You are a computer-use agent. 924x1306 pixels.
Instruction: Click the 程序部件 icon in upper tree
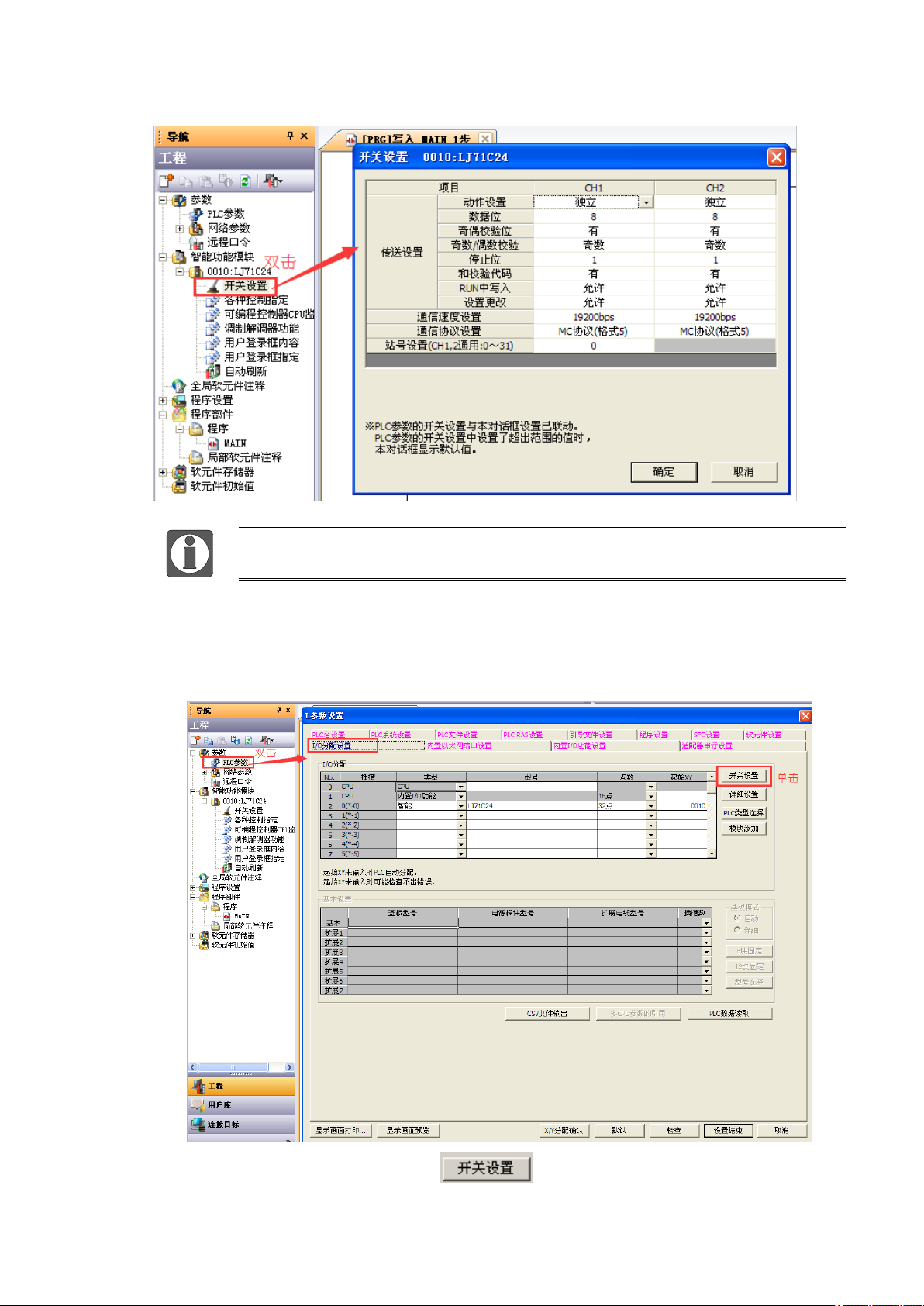(x=179, y=415)
